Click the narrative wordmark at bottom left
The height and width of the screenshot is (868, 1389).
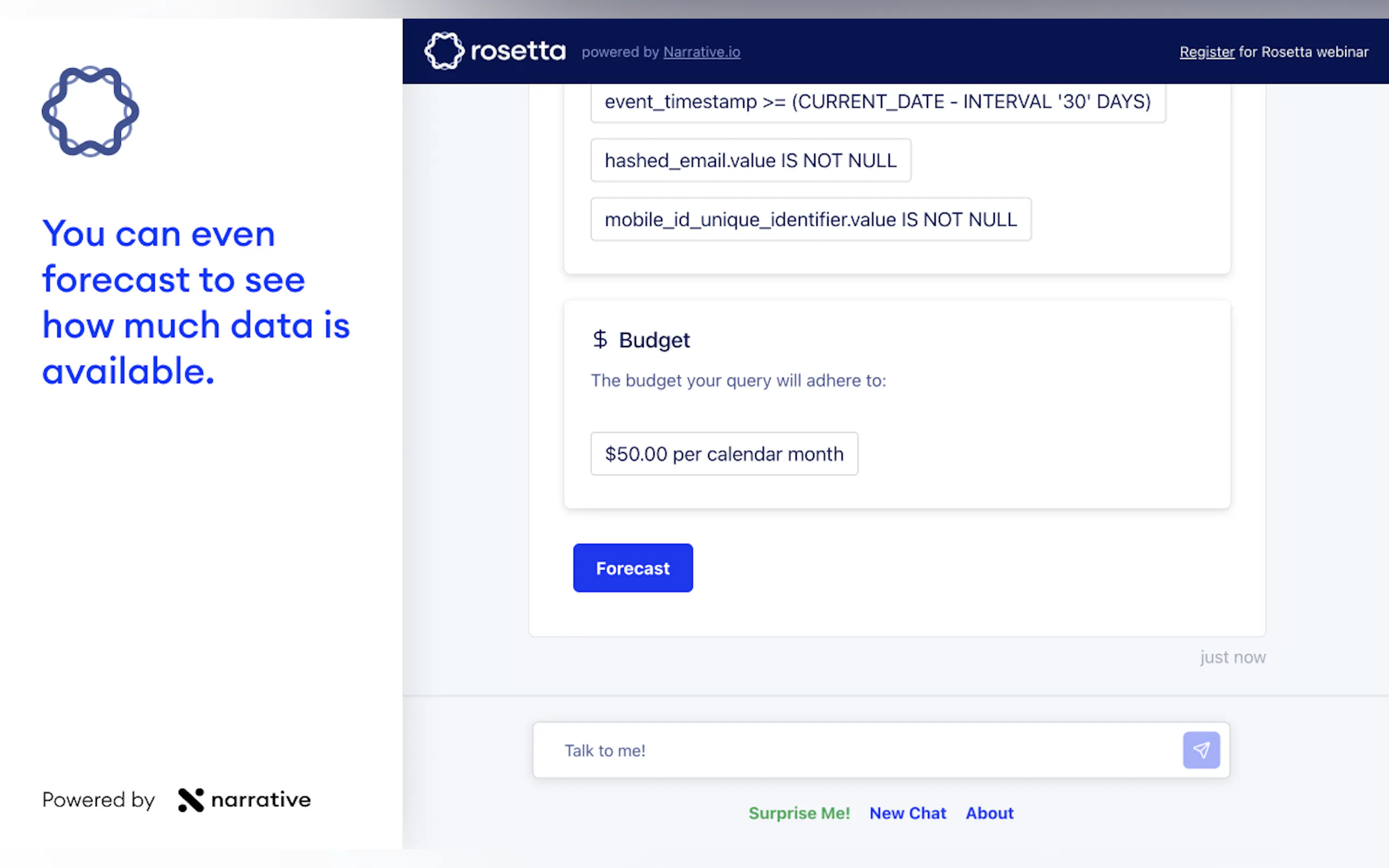[x=261, y=800]
